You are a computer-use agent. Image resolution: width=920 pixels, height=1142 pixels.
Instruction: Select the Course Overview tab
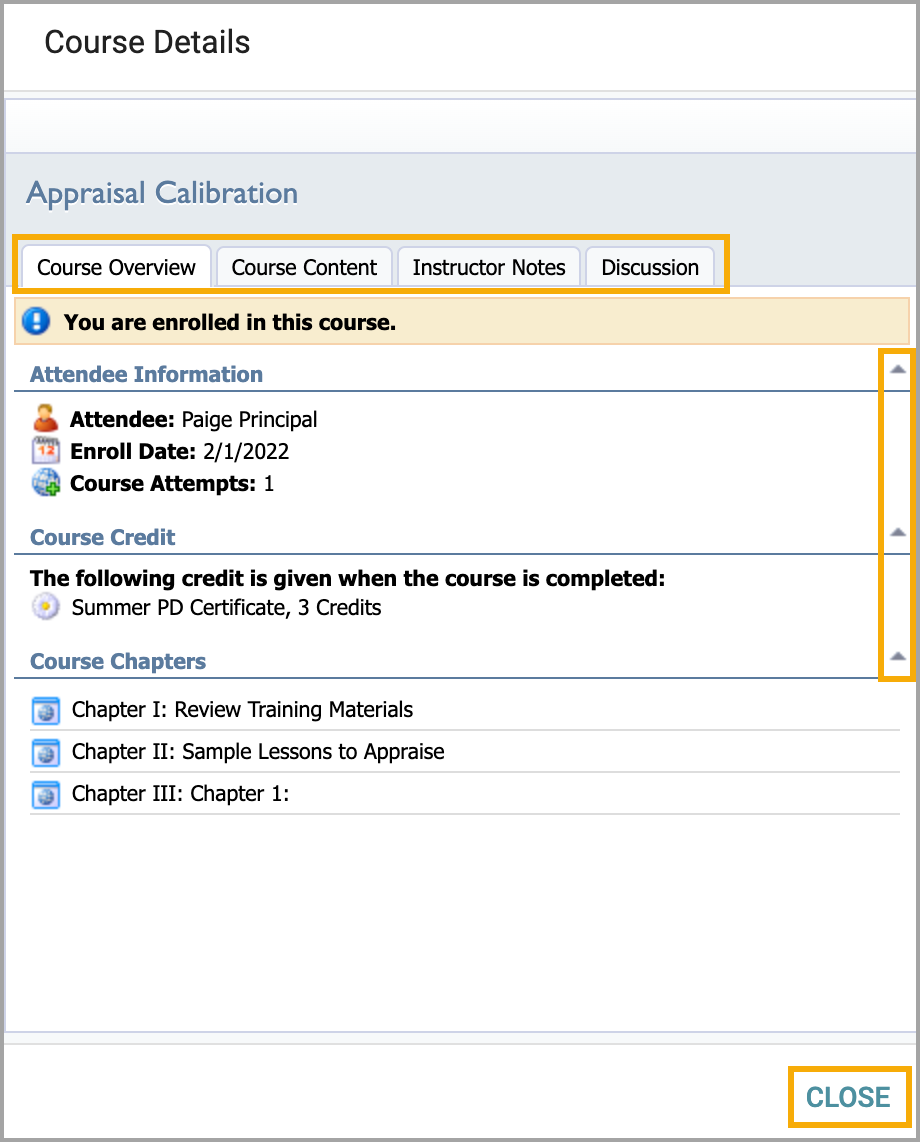coord(117,267)
